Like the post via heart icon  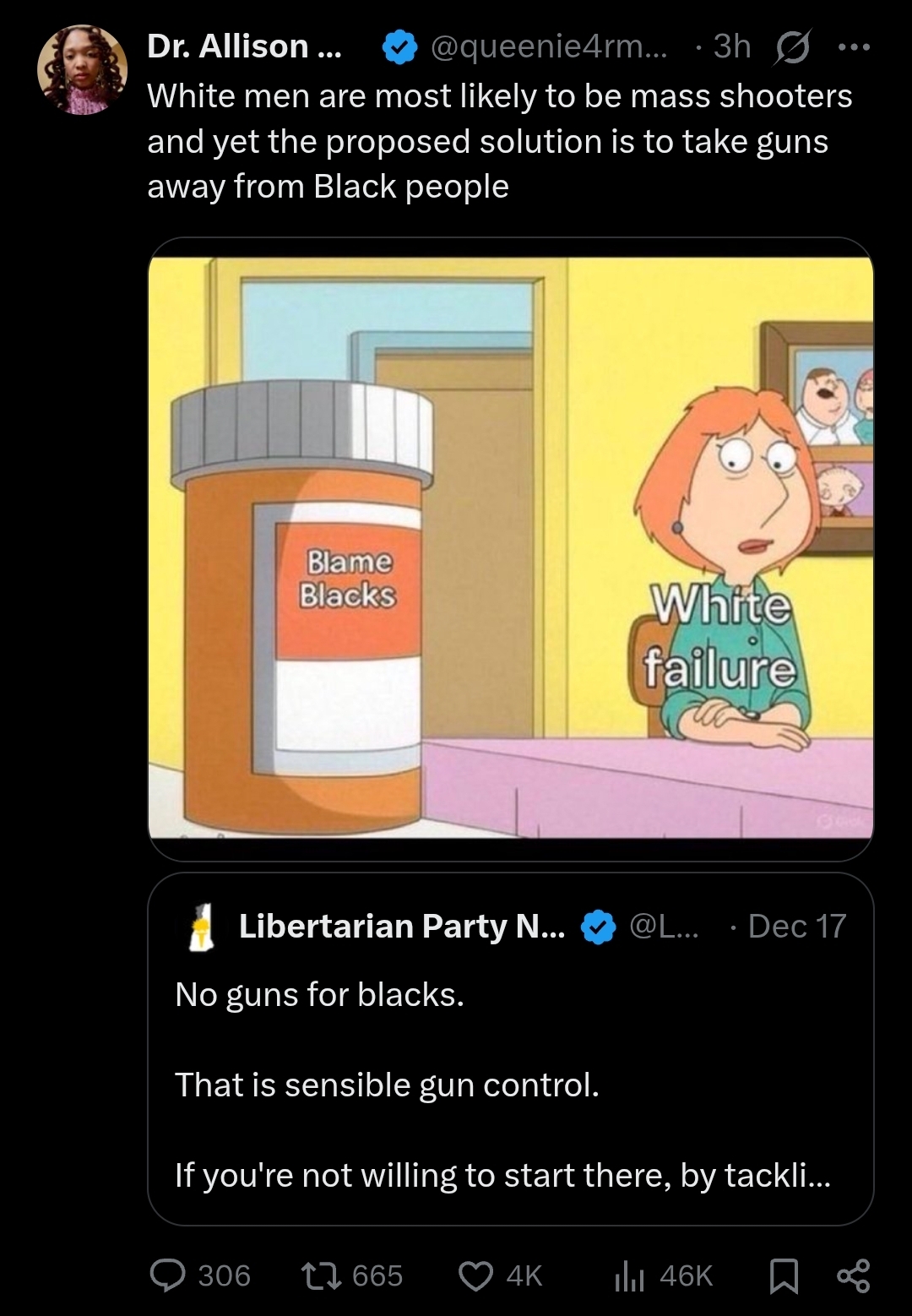[x=475, y=1275]
